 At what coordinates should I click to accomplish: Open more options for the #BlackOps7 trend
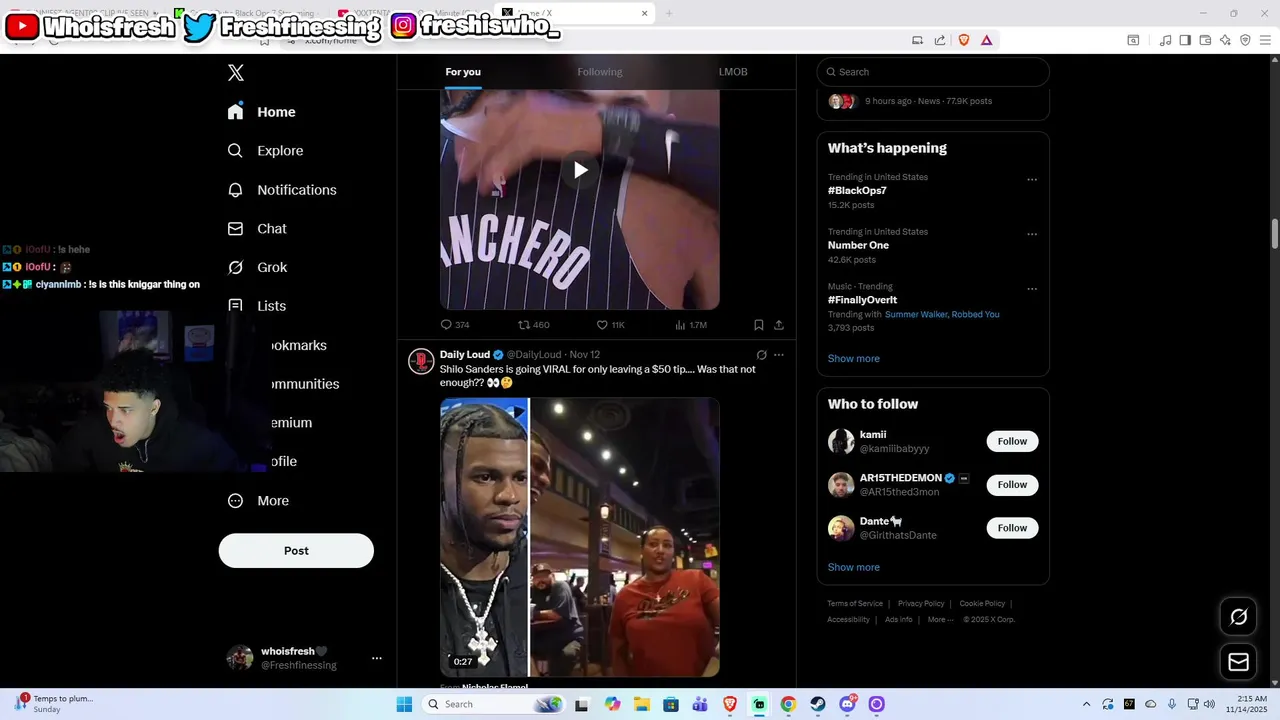pyautogui.click(x=1032, y=180)
